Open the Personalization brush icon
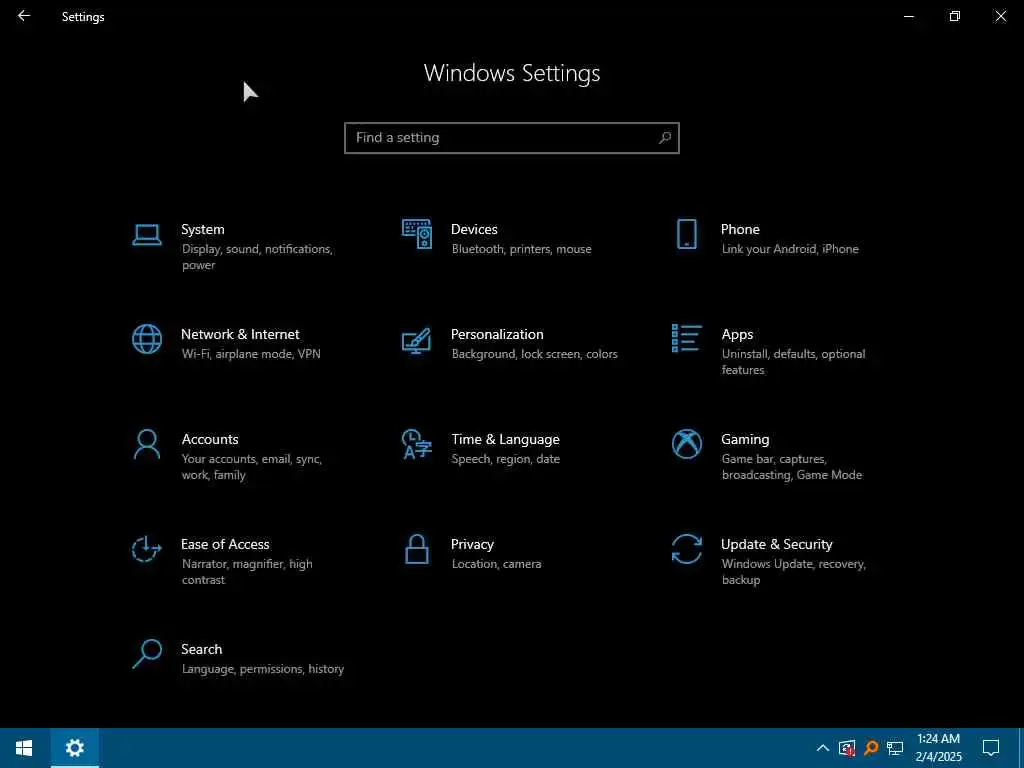Screen dimensions: 1024x768 [417, 341]
